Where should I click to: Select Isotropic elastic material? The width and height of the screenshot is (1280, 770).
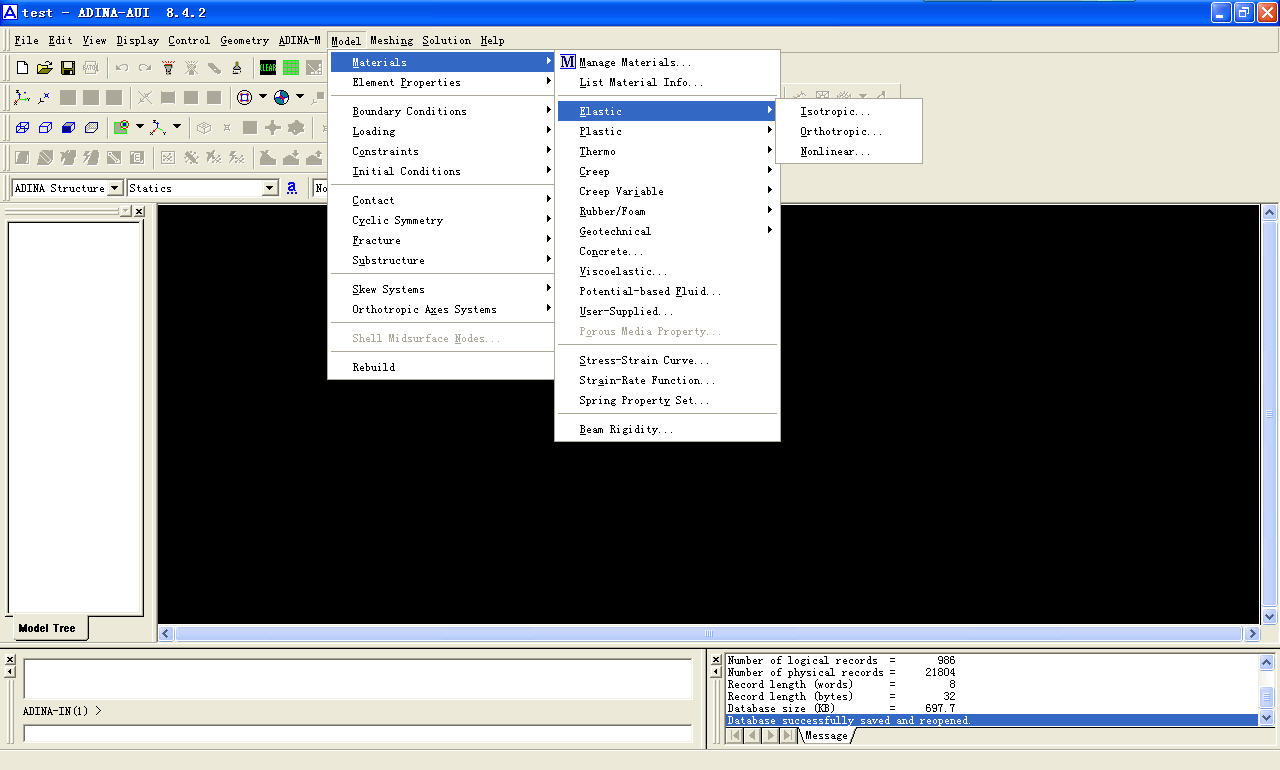pos(848,111)
